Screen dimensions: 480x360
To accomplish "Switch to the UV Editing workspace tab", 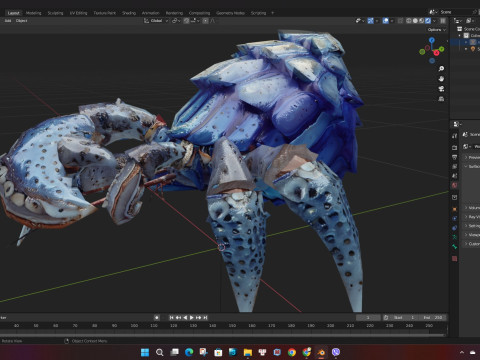I will click(78, 13).
